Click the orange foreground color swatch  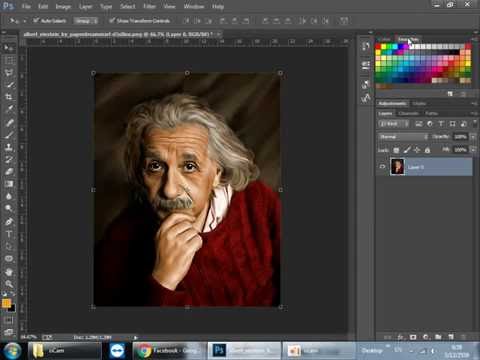coord(6,303)
